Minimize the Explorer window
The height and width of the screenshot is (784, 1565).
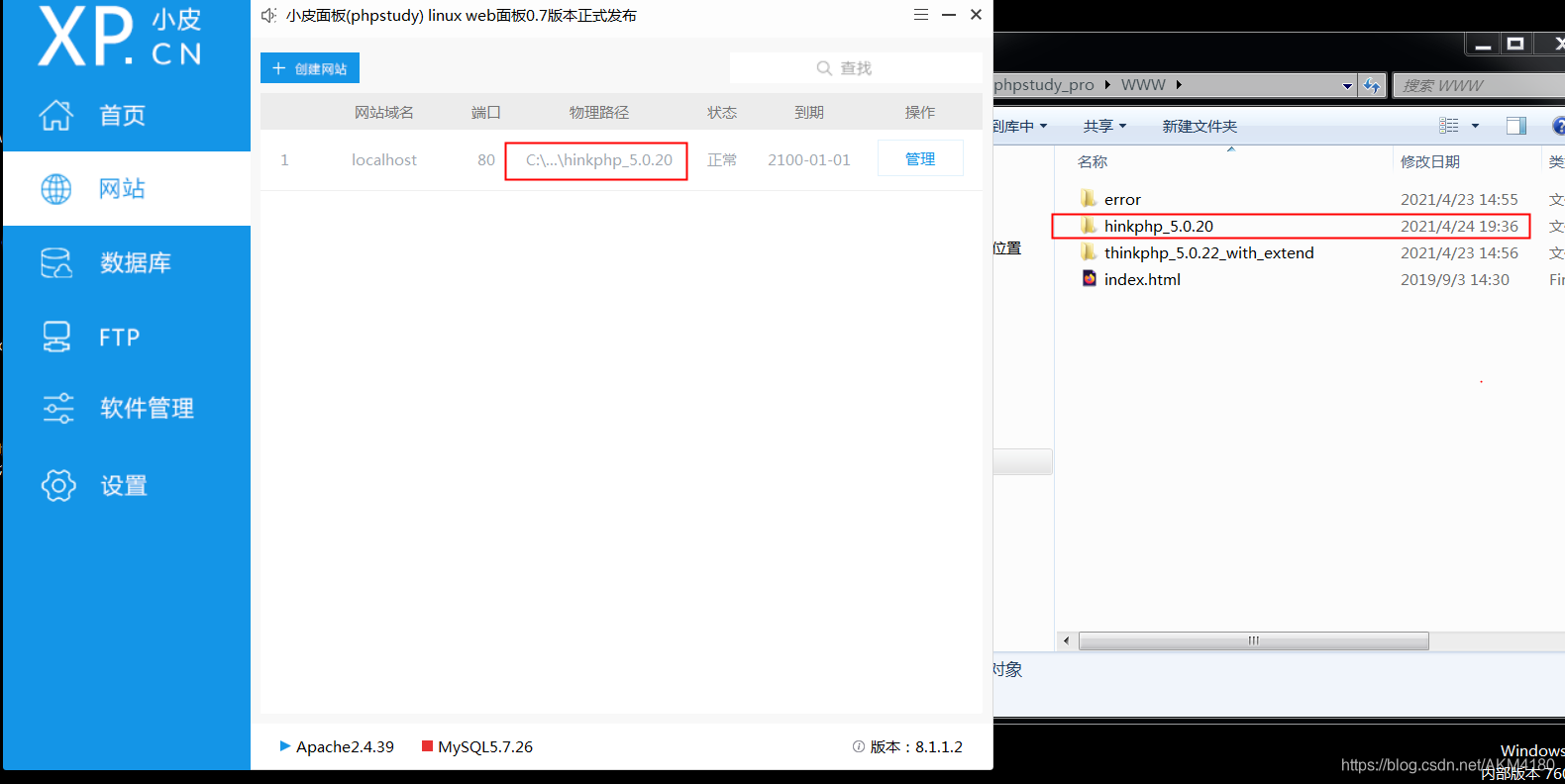[x=1483, y=44]
